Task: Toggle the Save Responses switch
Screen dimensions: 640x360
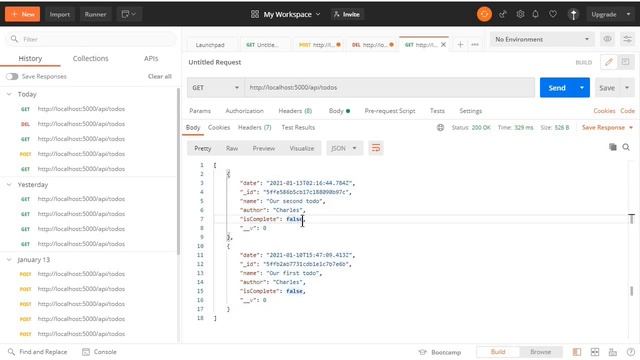Action: click(x=12, y=76)
